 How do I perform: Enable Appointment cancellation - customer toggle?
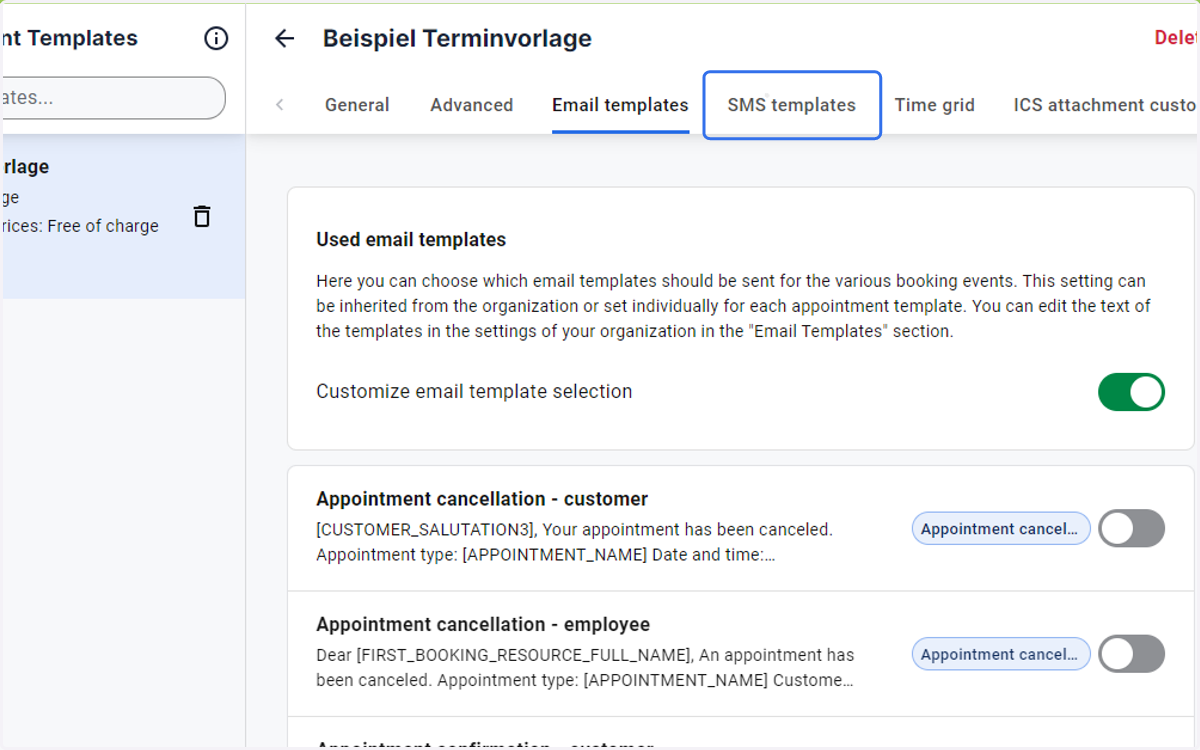coord(1132,529)
